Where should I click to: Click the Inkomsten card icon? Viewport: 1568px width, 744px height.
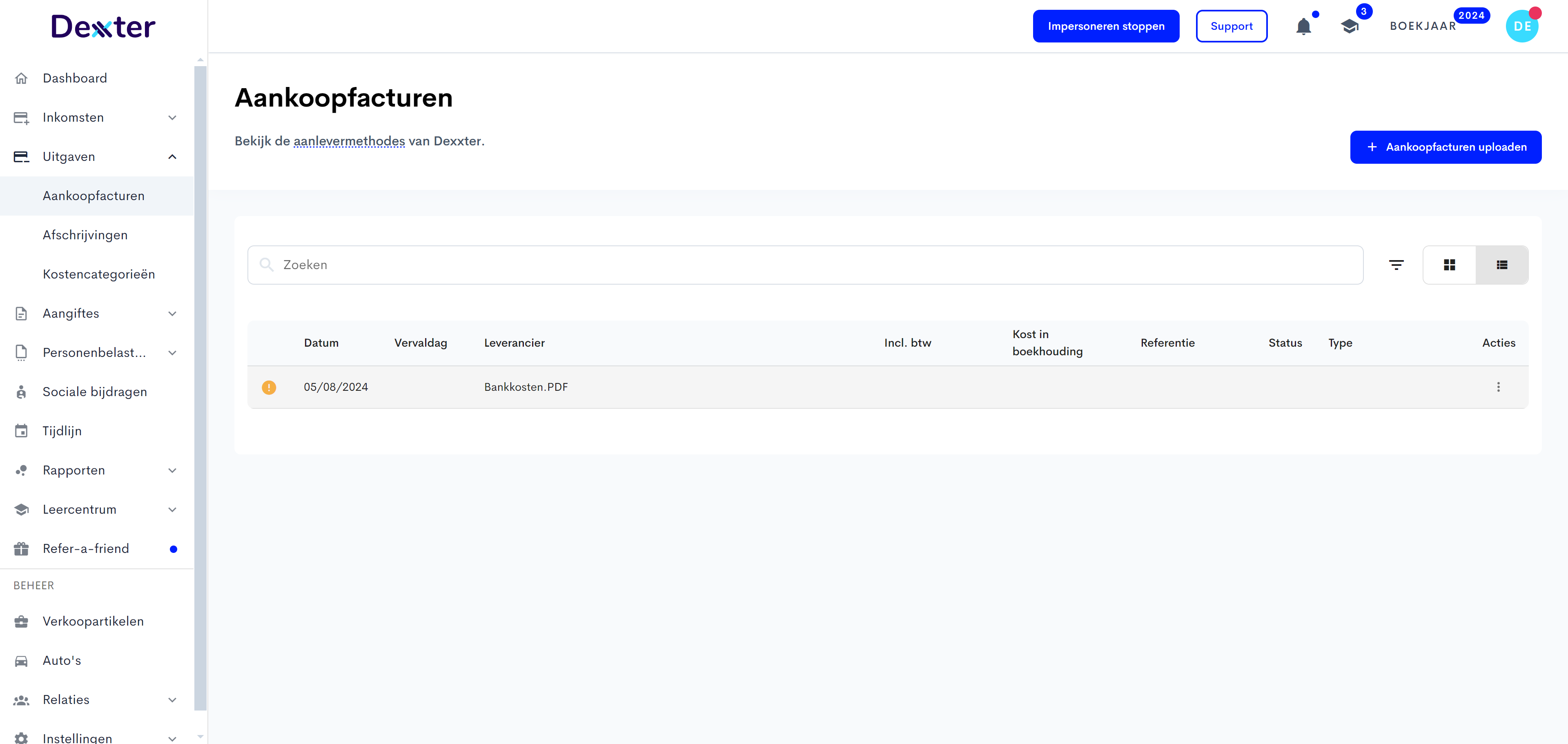point(21,118)
